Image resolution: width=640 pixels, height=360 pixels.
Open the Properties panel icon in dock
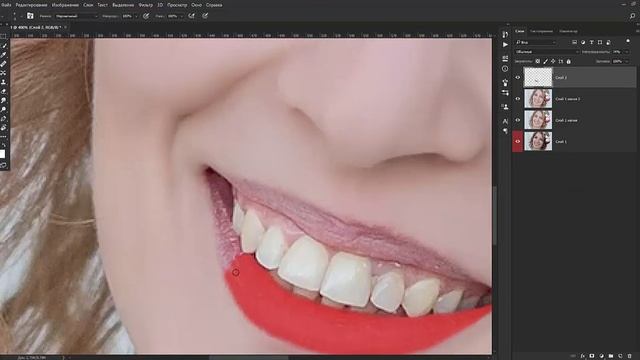point(505,58)
